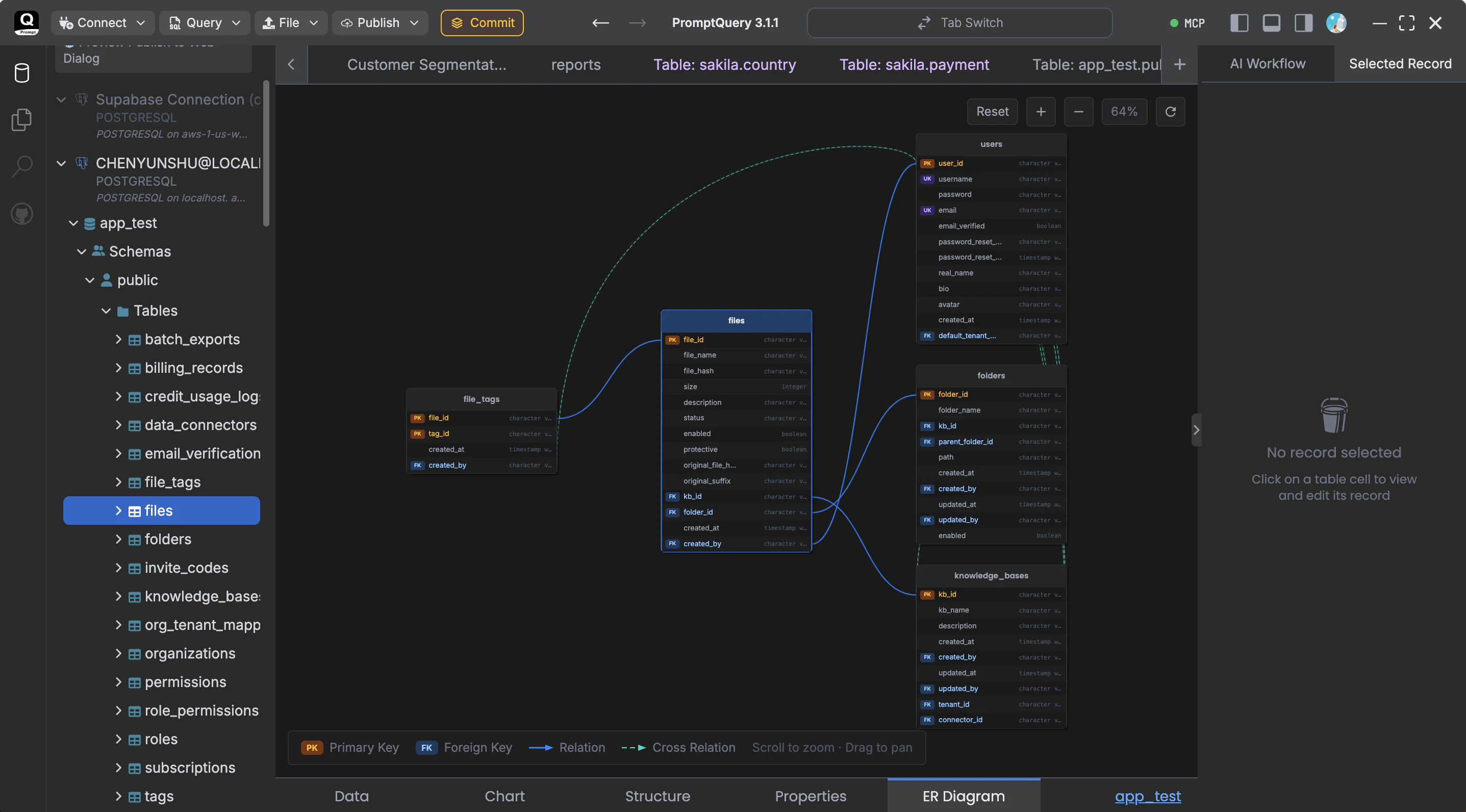
Task: Click the copy files sidebar icon
Action: 21,119
